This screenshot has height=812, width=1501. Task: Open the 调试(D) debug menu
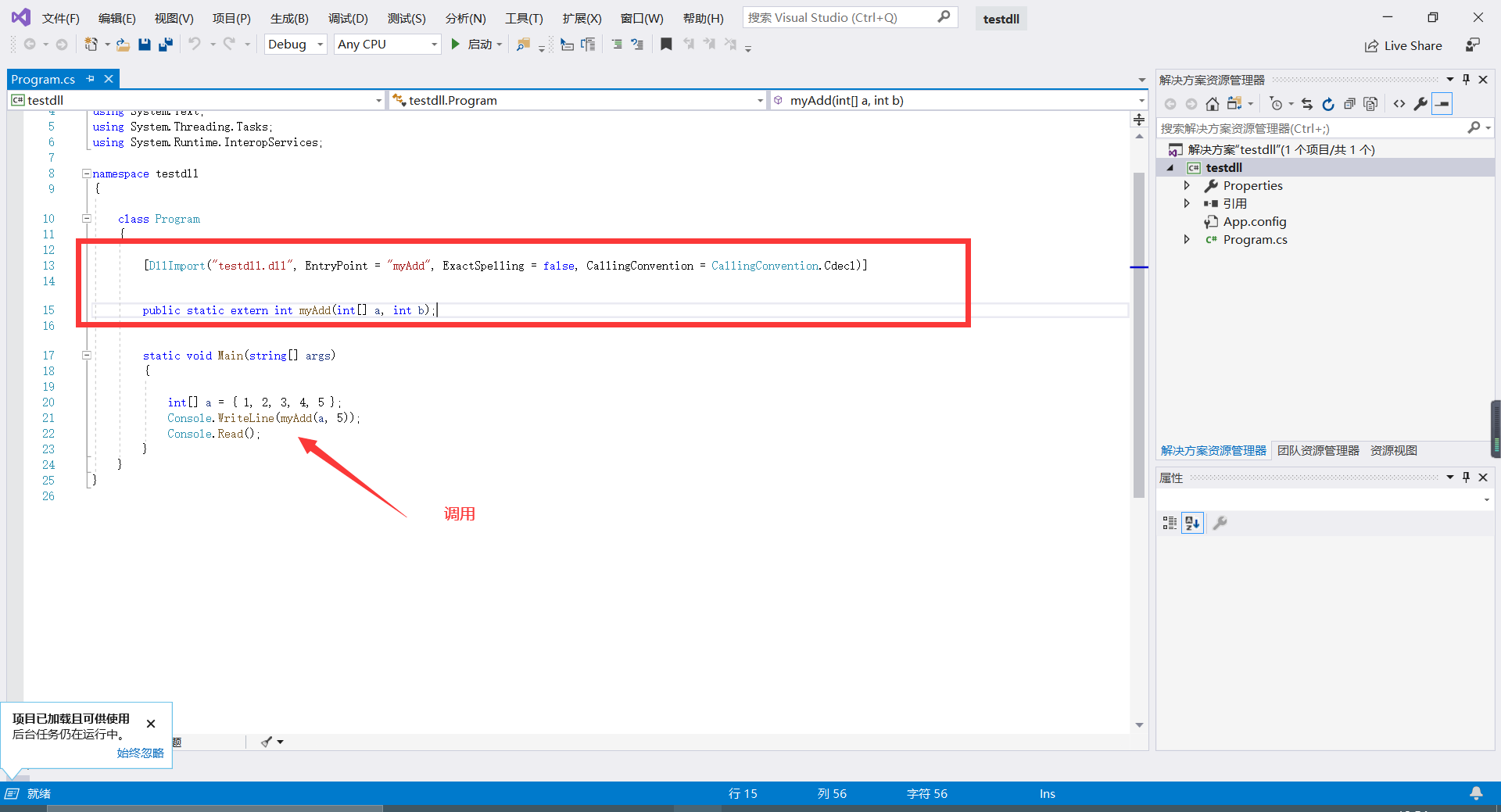tap(348, 18)
